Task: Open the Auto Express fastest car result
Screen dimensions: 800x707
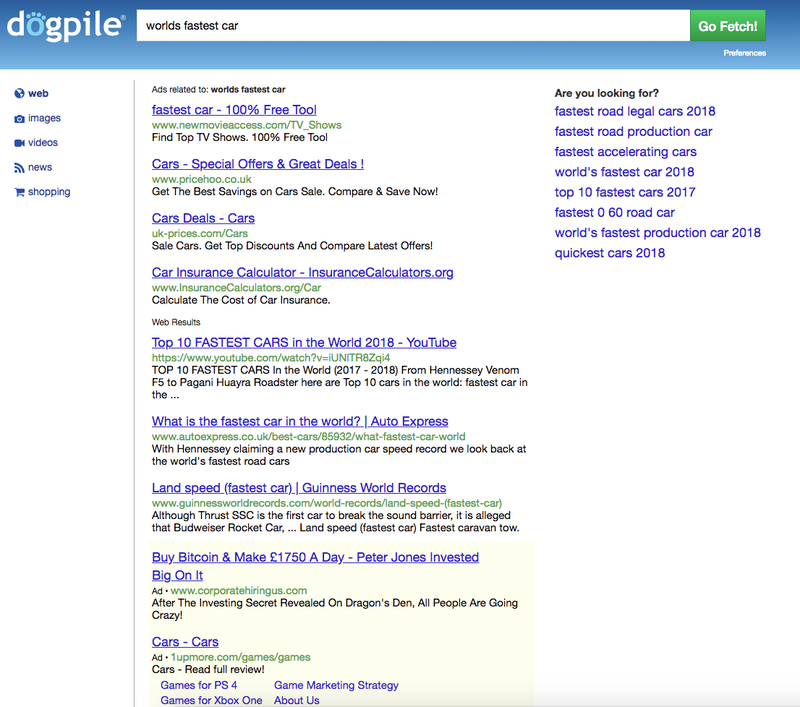Action: point(300,421)
